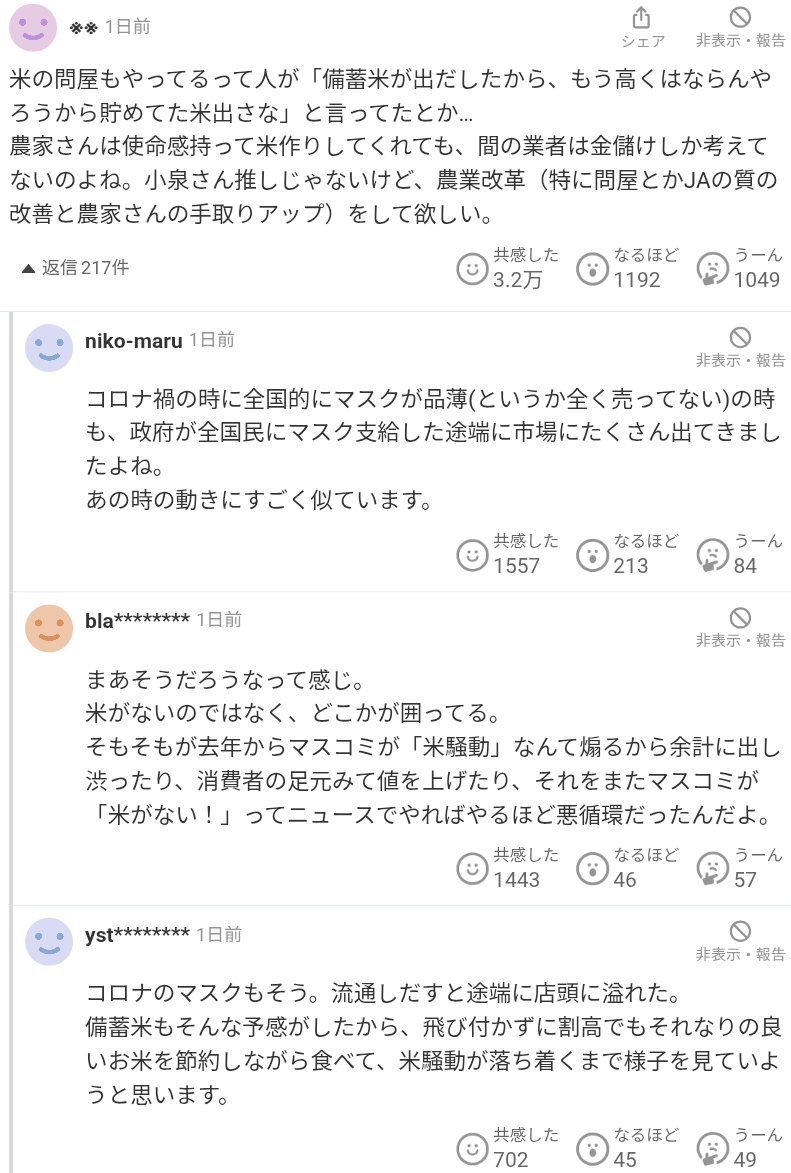791x1173 pixels.
Task: Click the orange bla******** avatar
Action: 49,628
